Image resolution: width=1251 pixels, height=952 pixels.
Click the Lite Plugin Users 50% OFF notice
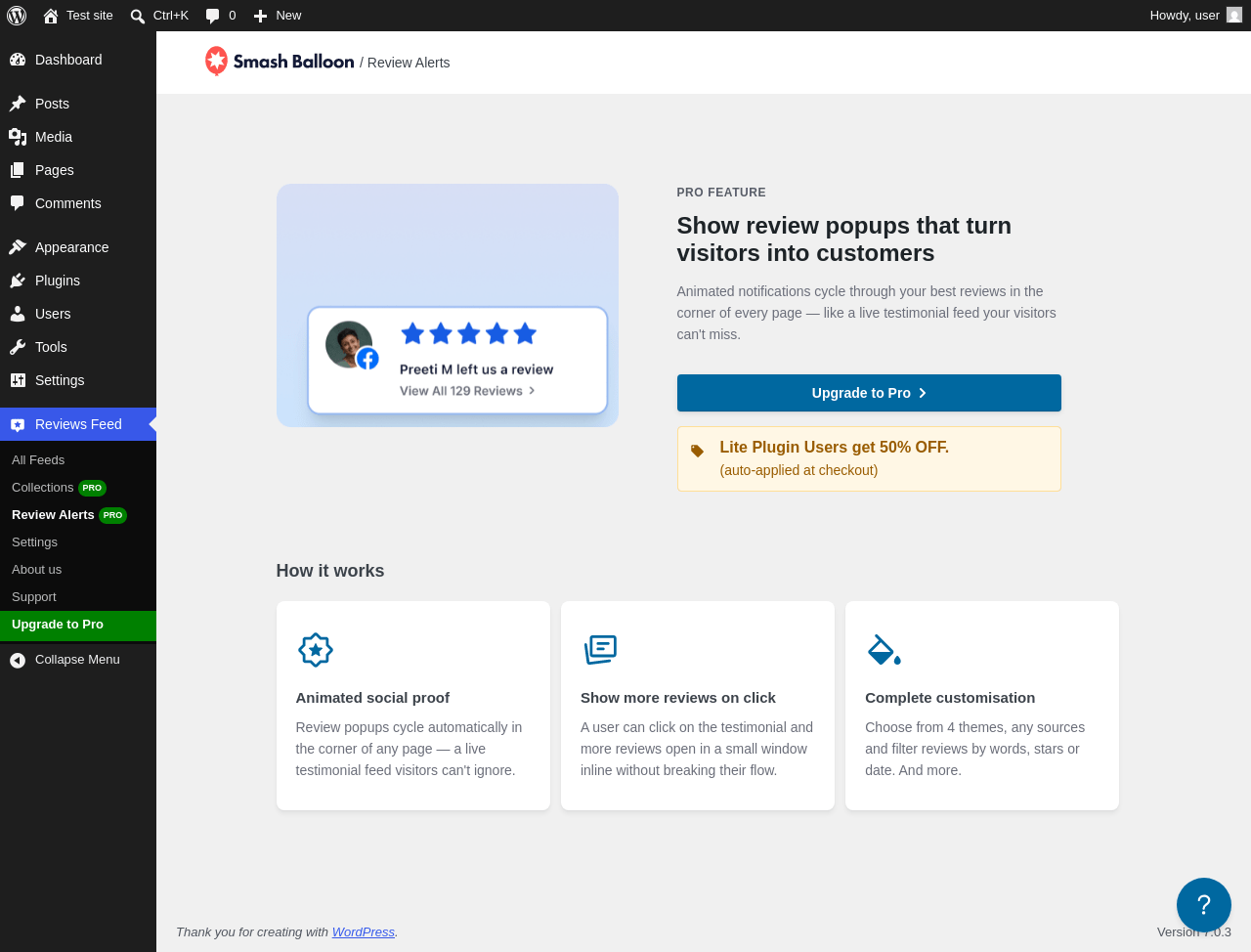pyautogui.click(x=869, y=458)
